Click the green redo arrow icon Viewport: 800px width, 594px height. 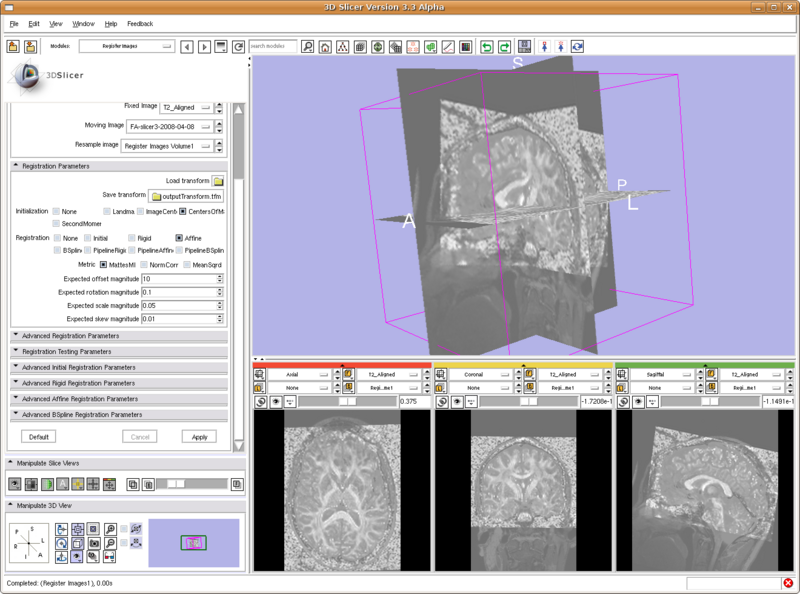pos(503,47)
